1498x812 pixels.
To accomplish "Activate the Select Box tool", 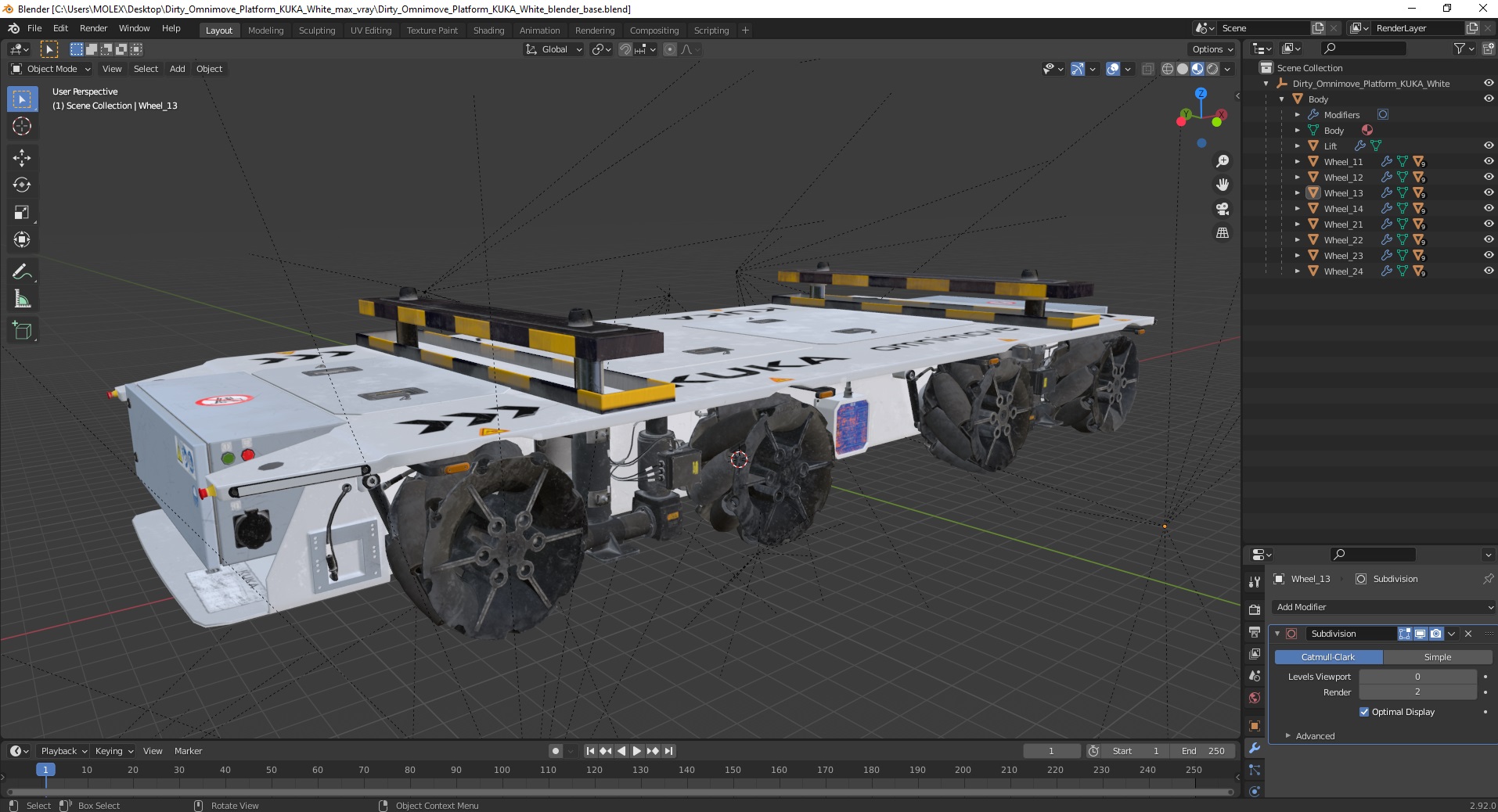I will point(22,99).
